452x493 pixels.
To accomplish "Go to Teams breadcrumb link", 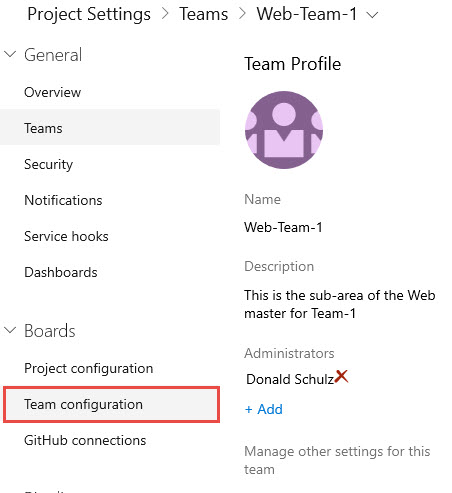I will 204,14.
